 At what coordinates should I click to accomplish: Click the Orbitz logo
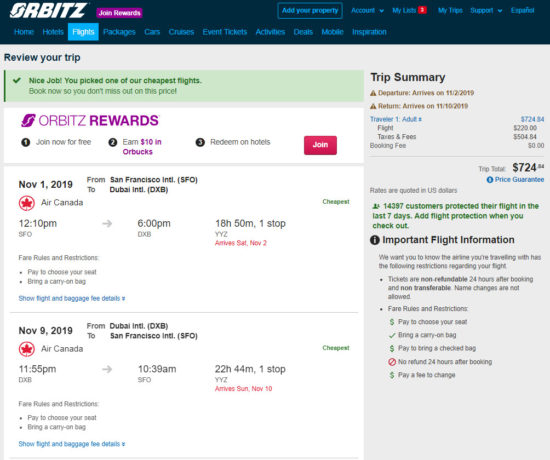48,11
